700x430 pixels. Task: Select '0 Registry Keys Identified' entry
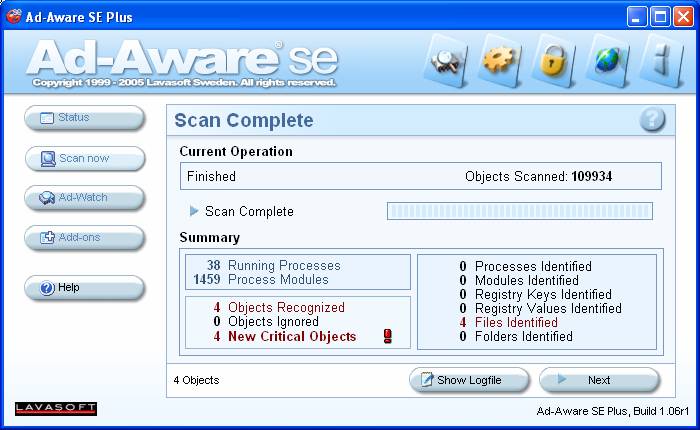coord(535,295)
